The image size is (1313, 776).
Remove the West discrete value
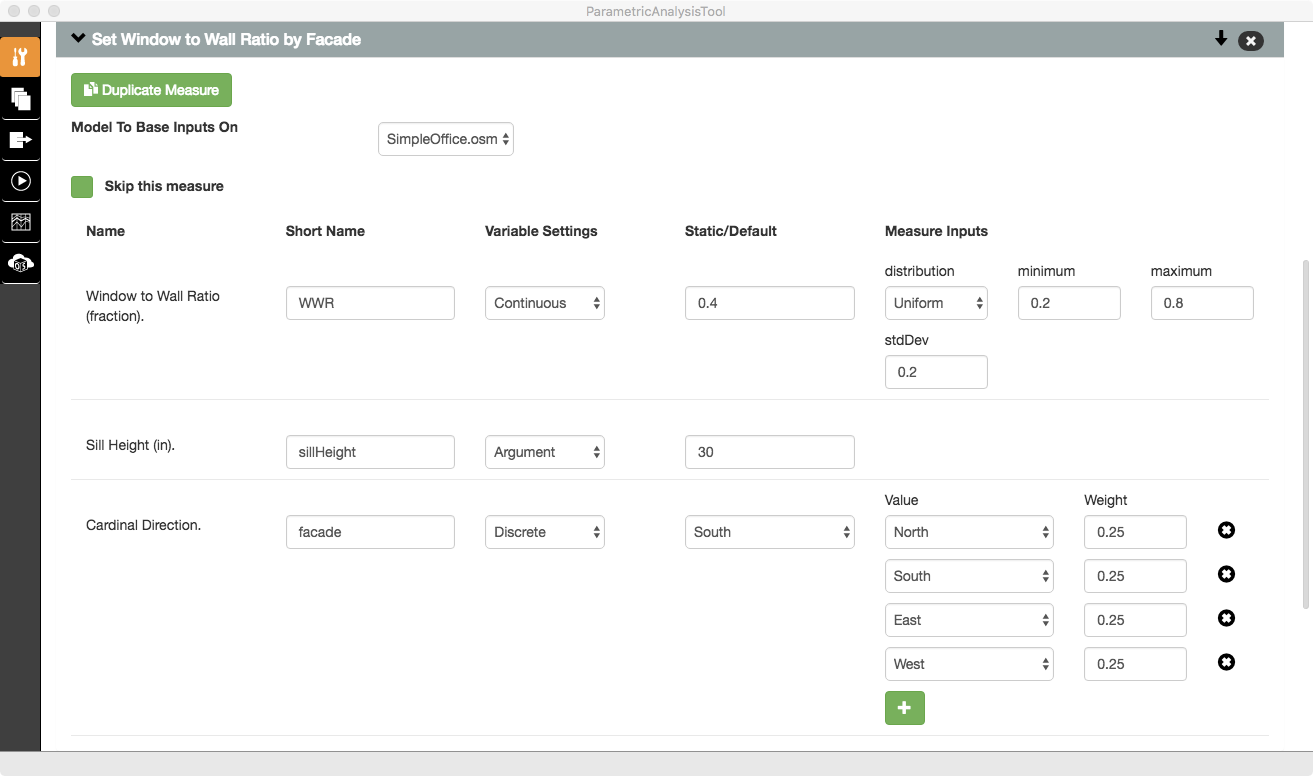point(1226,662)
